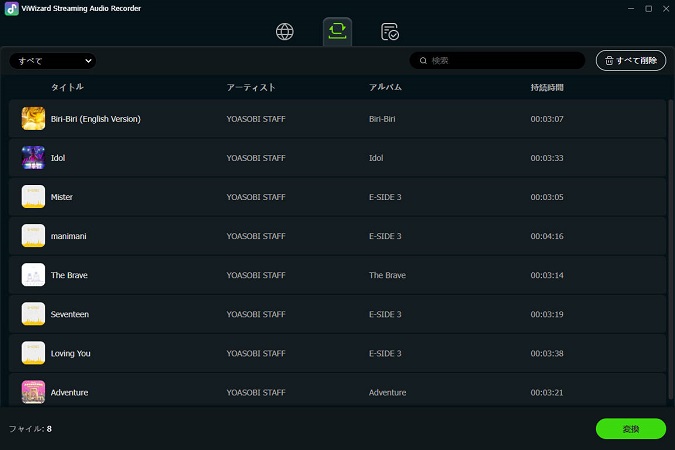
Task: Click E-SIDE 3 album in Seventeen row
Action: (x=385, y=314)
